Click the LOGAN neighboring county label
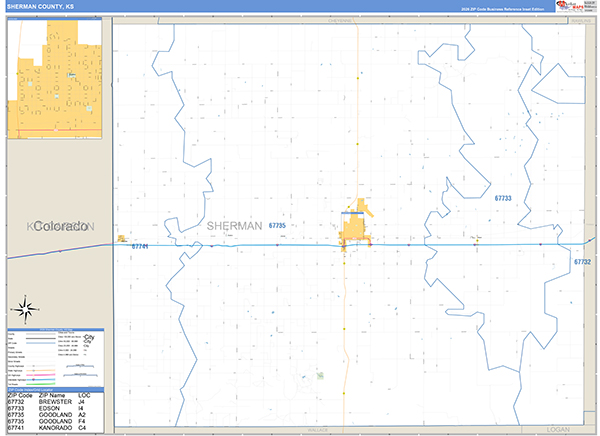This screenshot has height=436, width=600. (558, 429)
